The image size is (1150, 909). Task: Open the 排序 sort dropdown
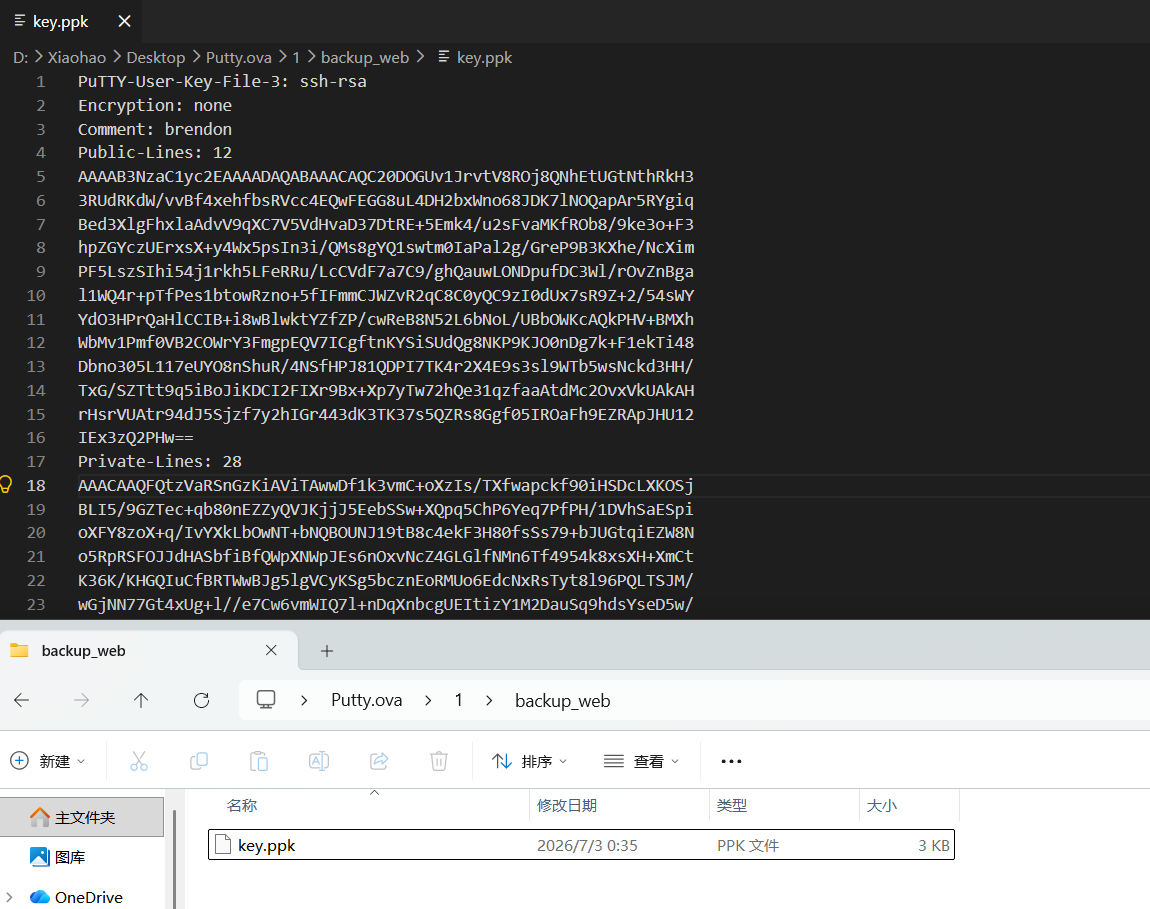[x=530, y=761]
